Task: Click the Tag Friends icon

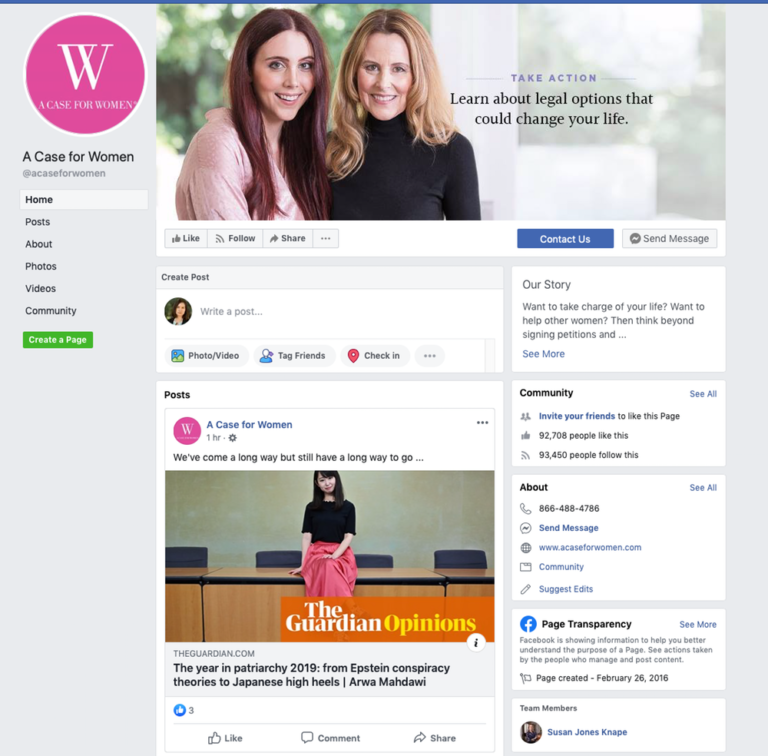Action: click(x=266, y=355)
